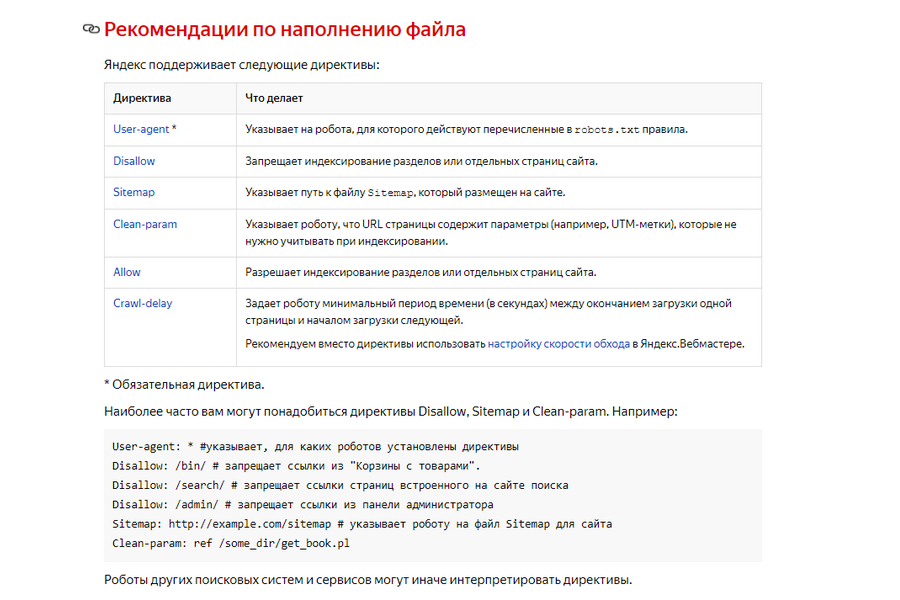The height and width of the screenshot is (600, 900).
Task: Click the 'Директива' column header
Action: tap(142, 98)
